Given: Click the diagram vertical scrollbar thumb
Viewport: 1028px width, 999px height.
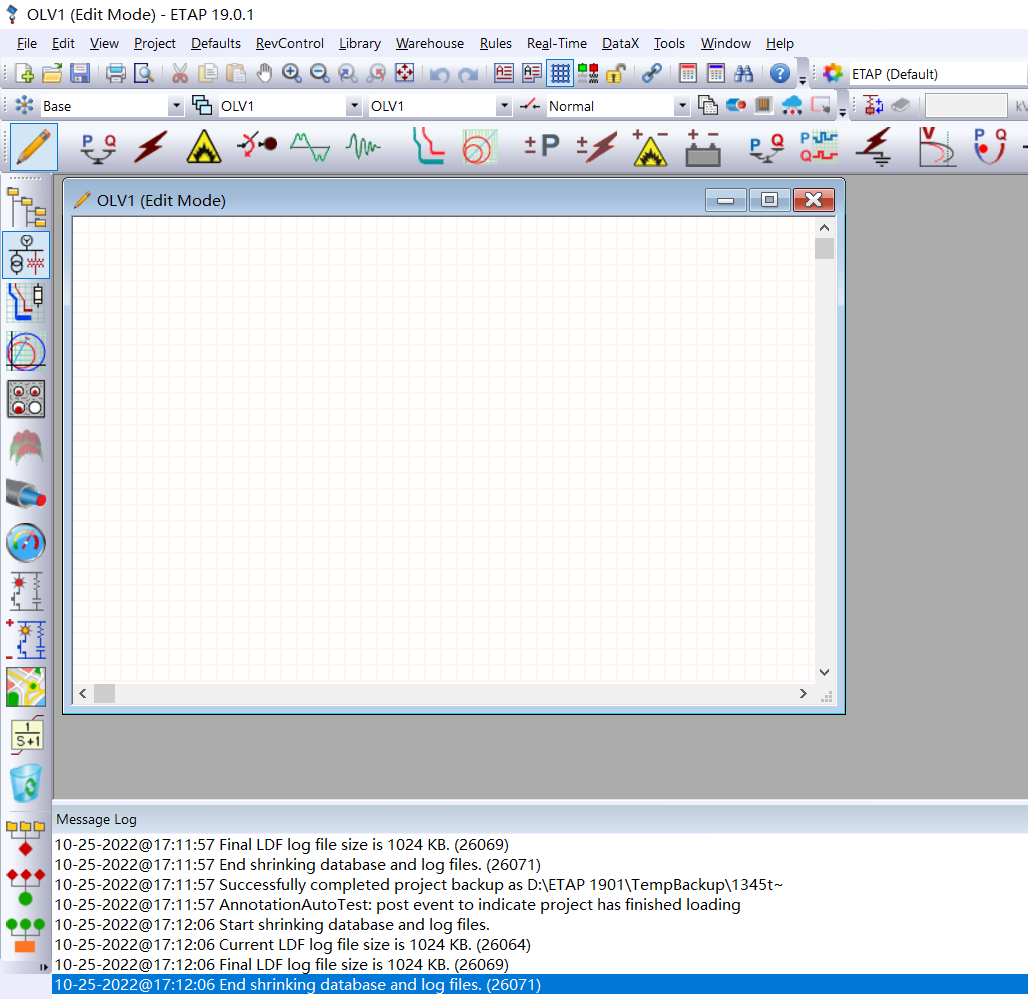Looking at the screenshot, I should click(x=825, y=248).
